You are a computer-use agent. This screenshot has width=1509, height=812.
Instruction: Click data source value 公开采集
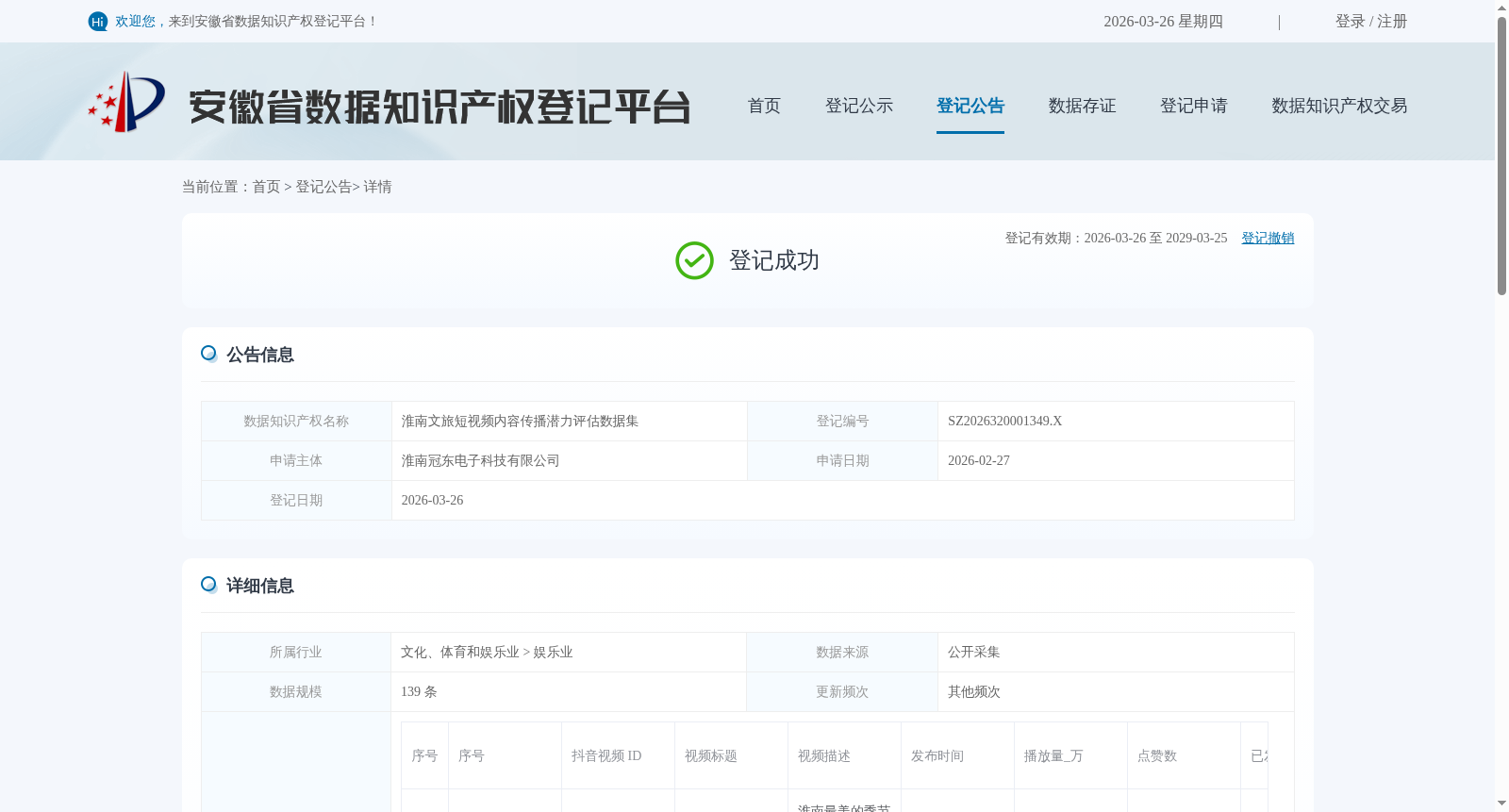point(974,653)
